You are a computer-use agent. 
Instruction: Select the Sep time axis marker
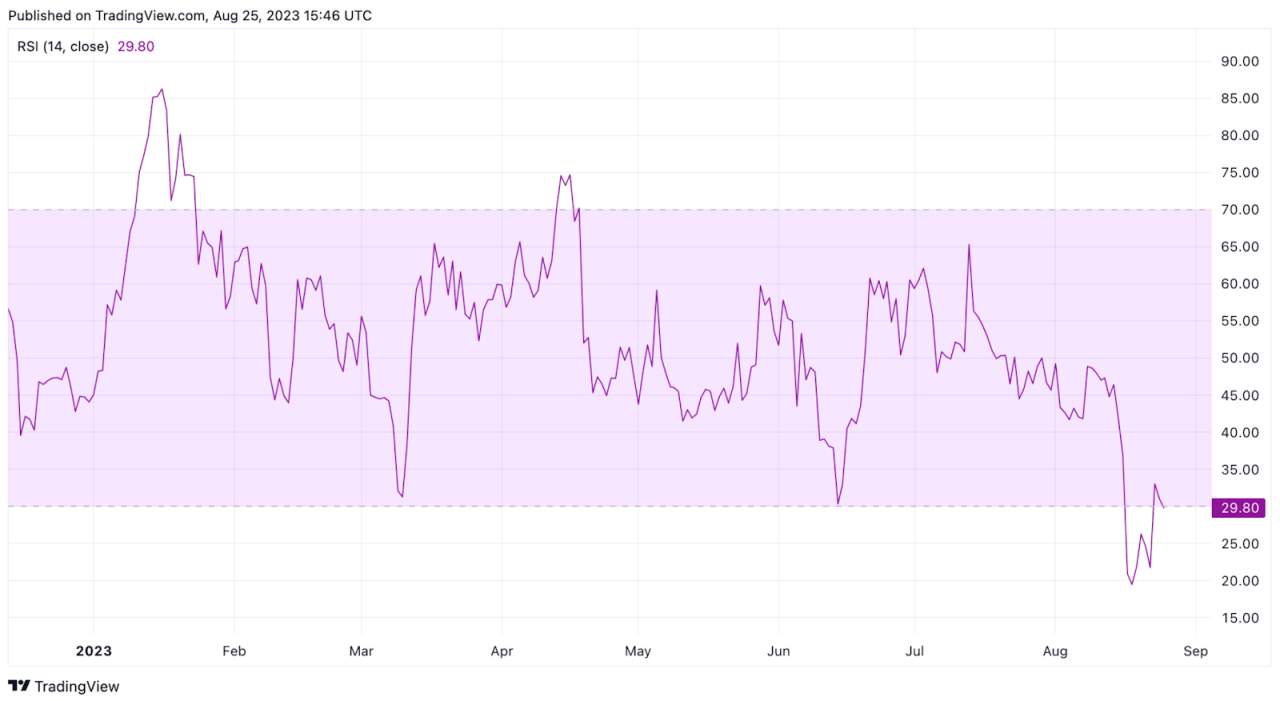pyautogui.click(x=1195, y=651)
